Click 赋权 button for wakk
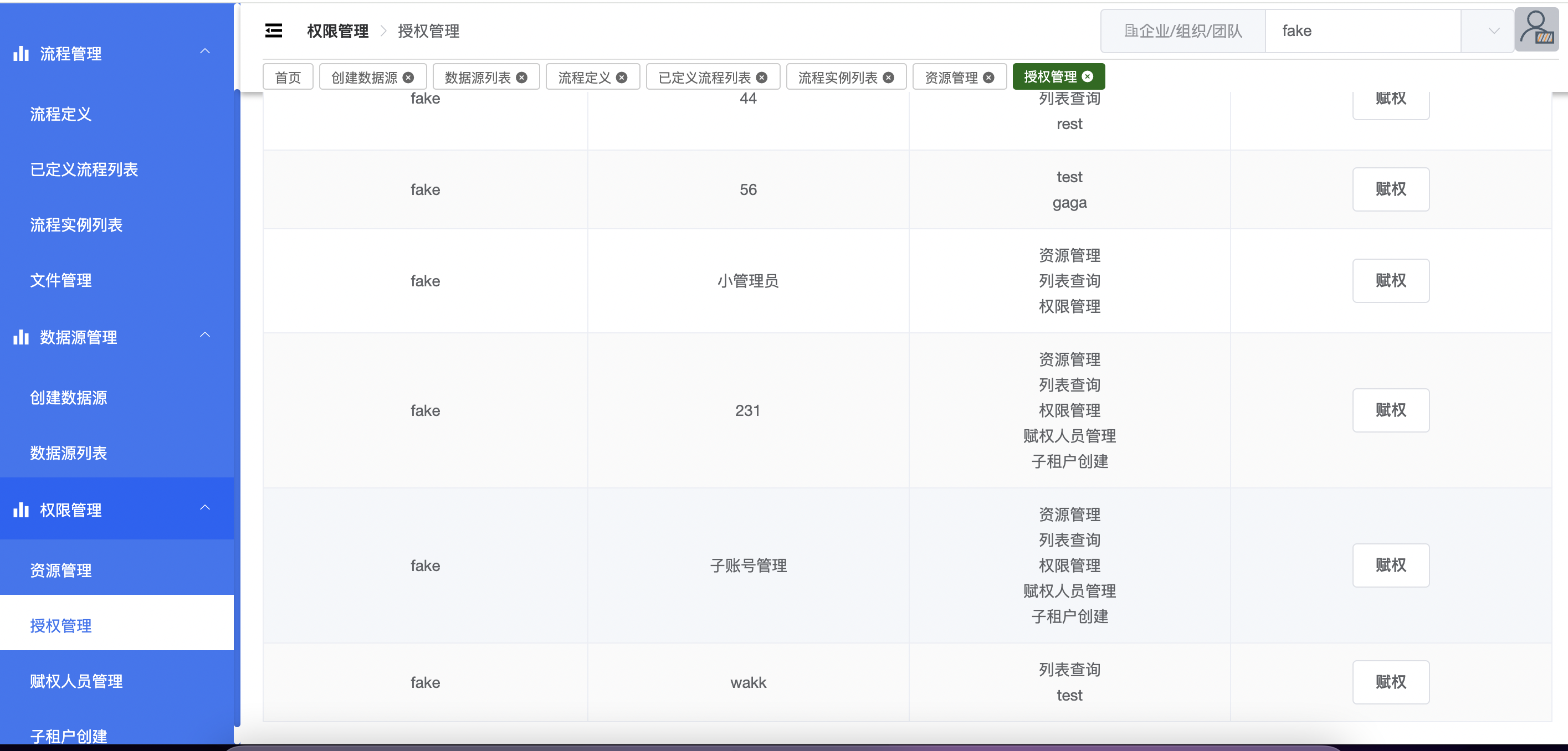 coord(1390,682)
